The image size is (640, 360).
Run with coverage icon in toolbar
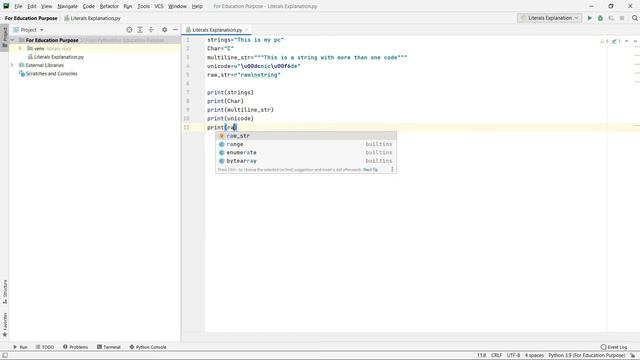[x=611, y=18]
